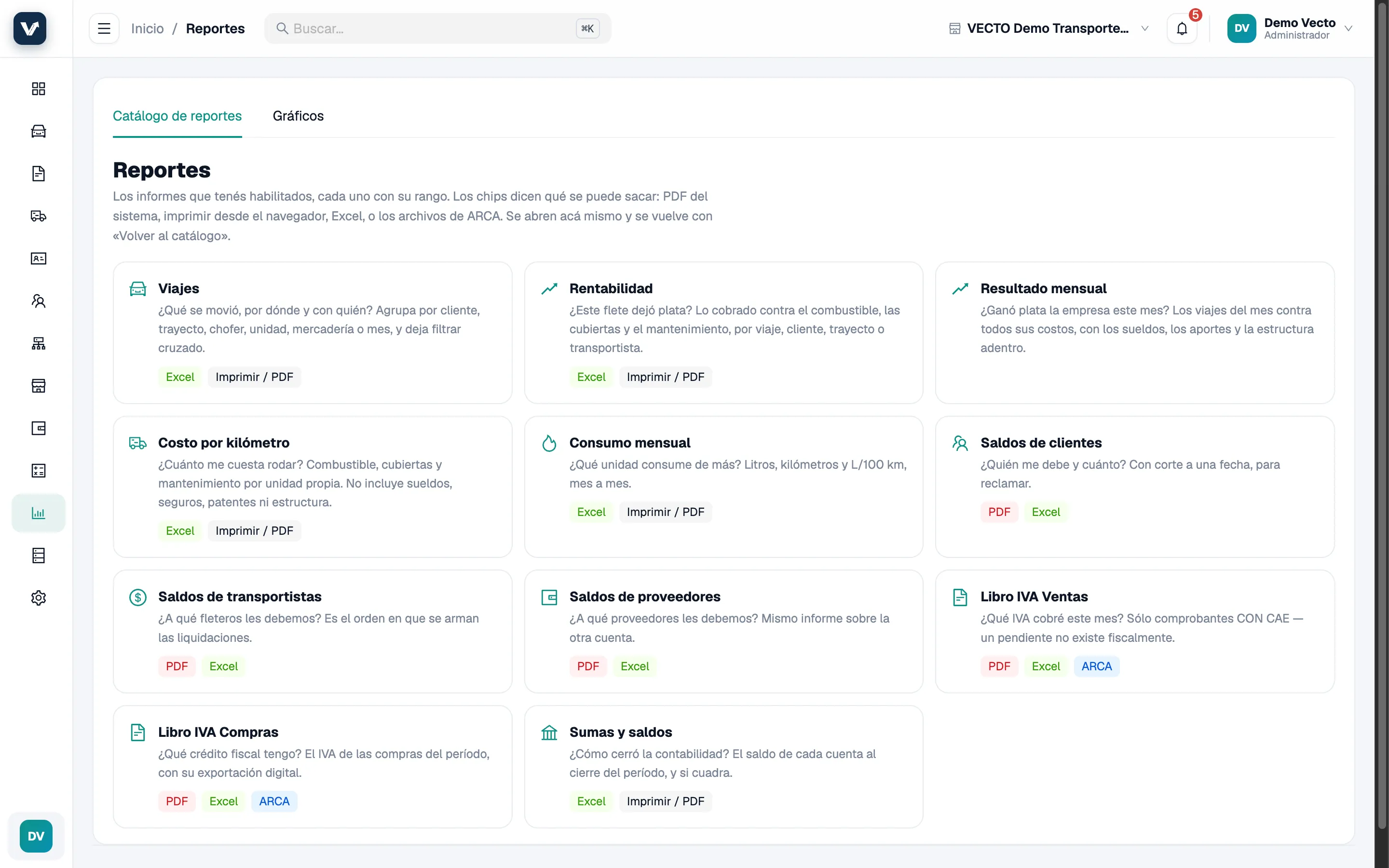This screenshot has width=1389, height=868.
Task: Open the Libro IVA Compras report
Action: click(312, 766)
